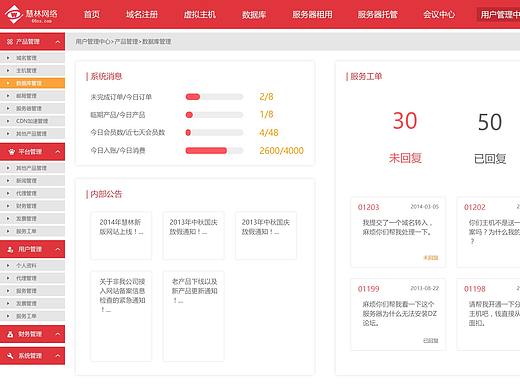The width and height of the screenshot is (520, 390).
Task: Click the 产品管理 section icon in sidebar
Action: [x=10, y=42]
